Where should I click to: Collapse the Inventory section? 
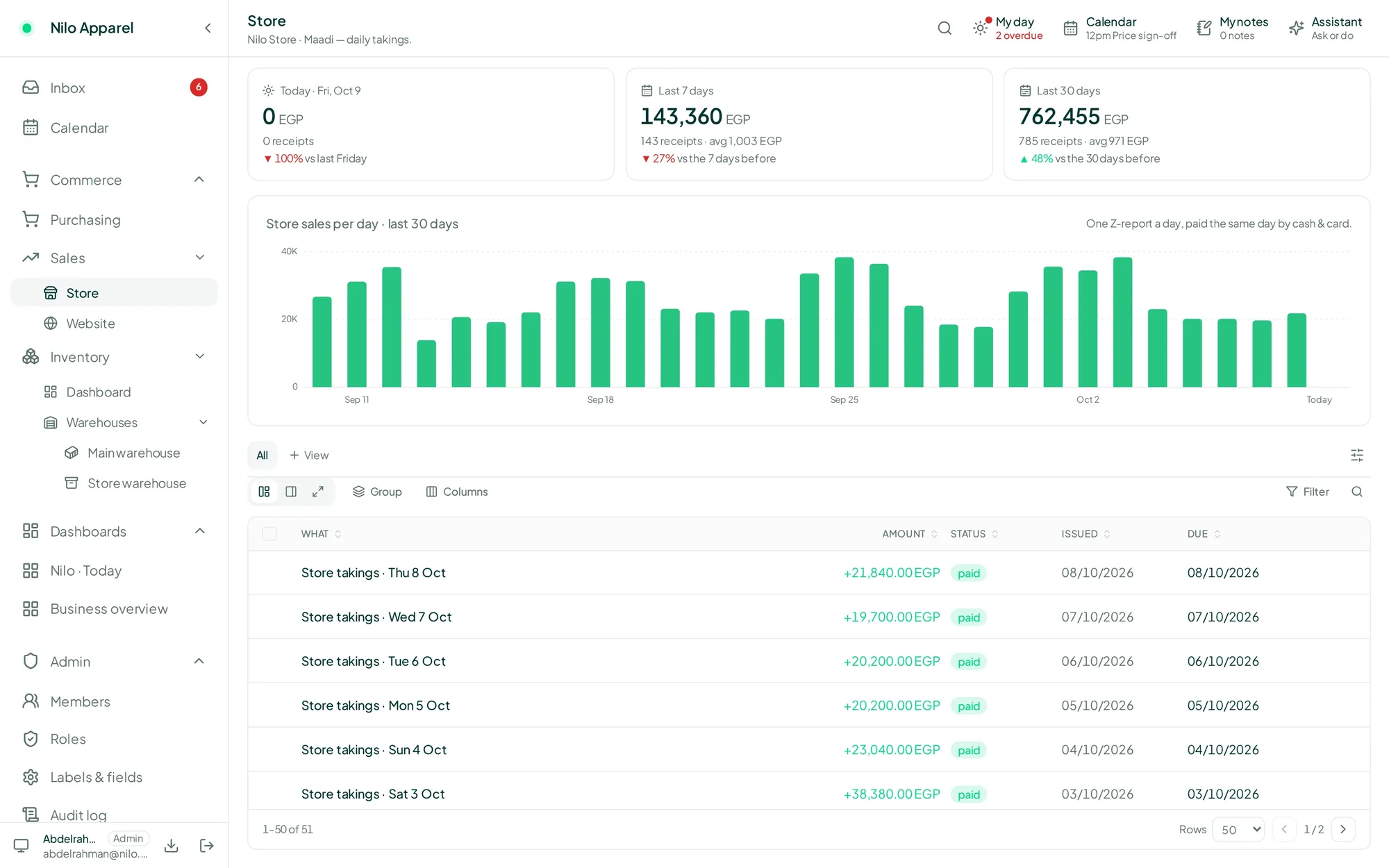coord(199,357)
